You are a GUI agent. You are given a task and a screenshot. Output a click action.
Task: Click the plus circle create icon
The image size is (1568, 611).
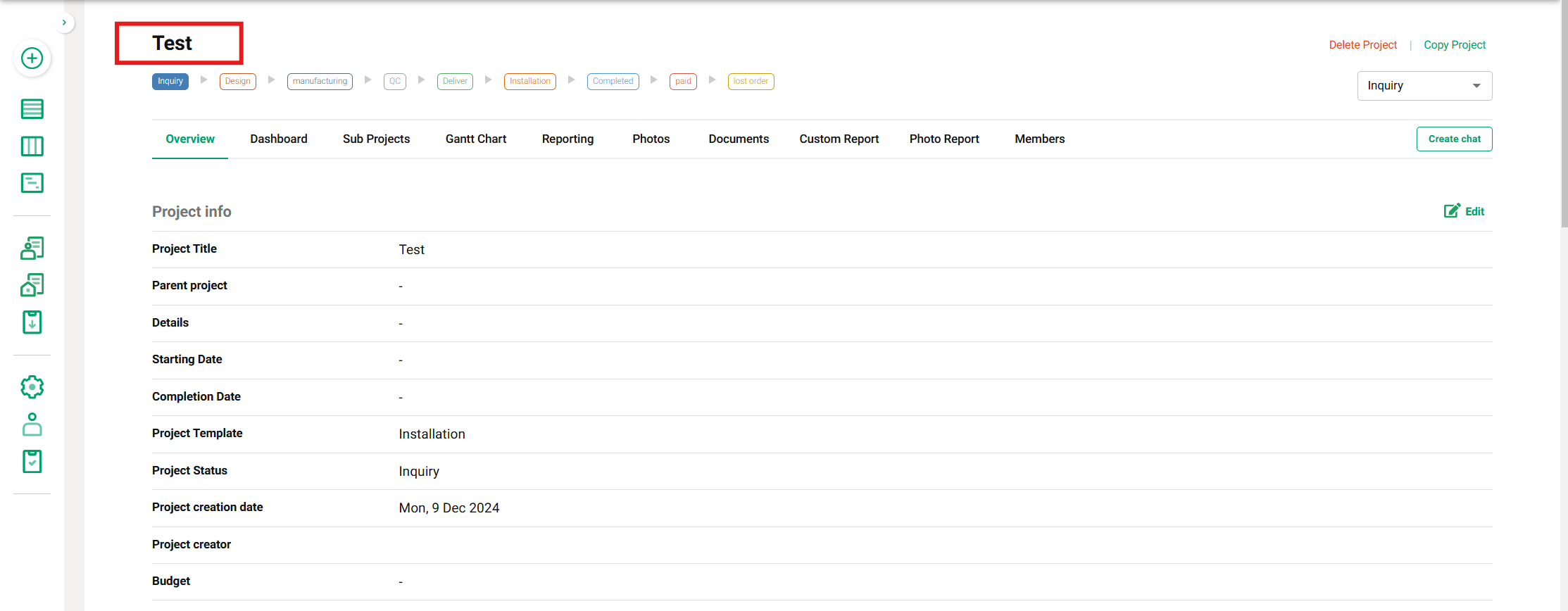click(32, 58)
